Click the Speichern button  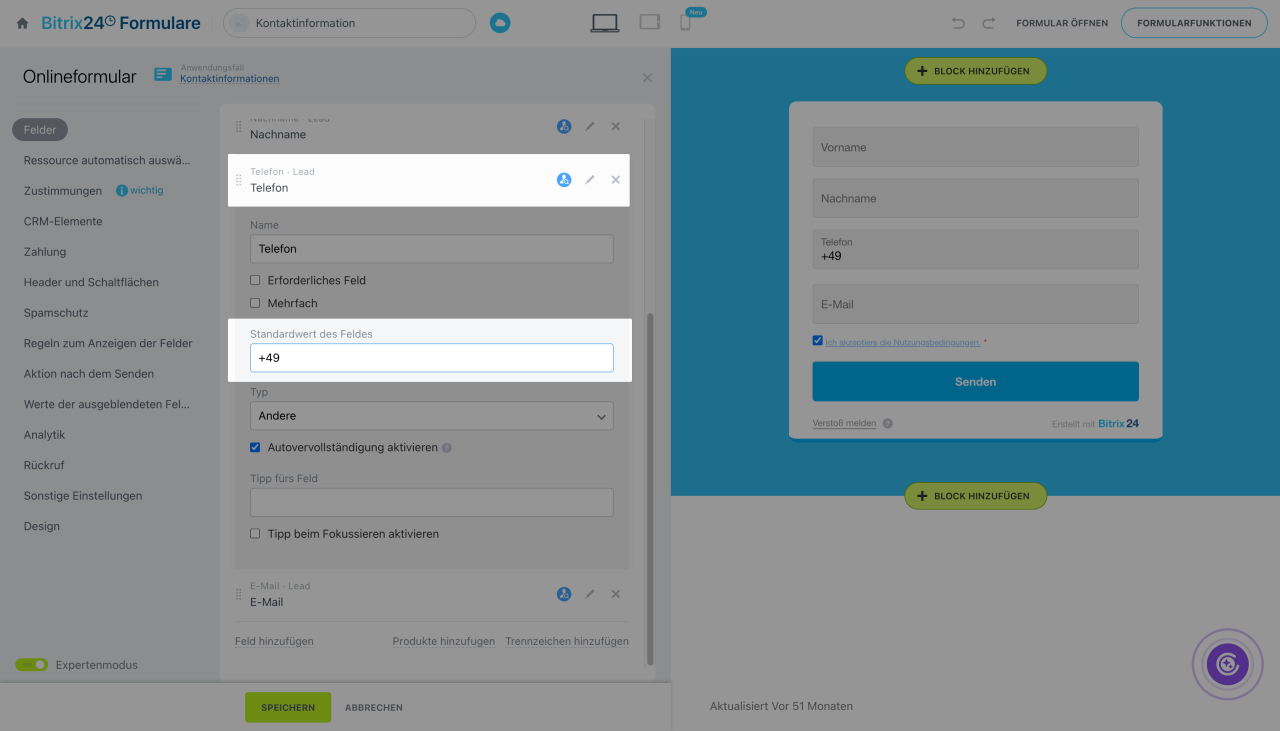(288, 707)
